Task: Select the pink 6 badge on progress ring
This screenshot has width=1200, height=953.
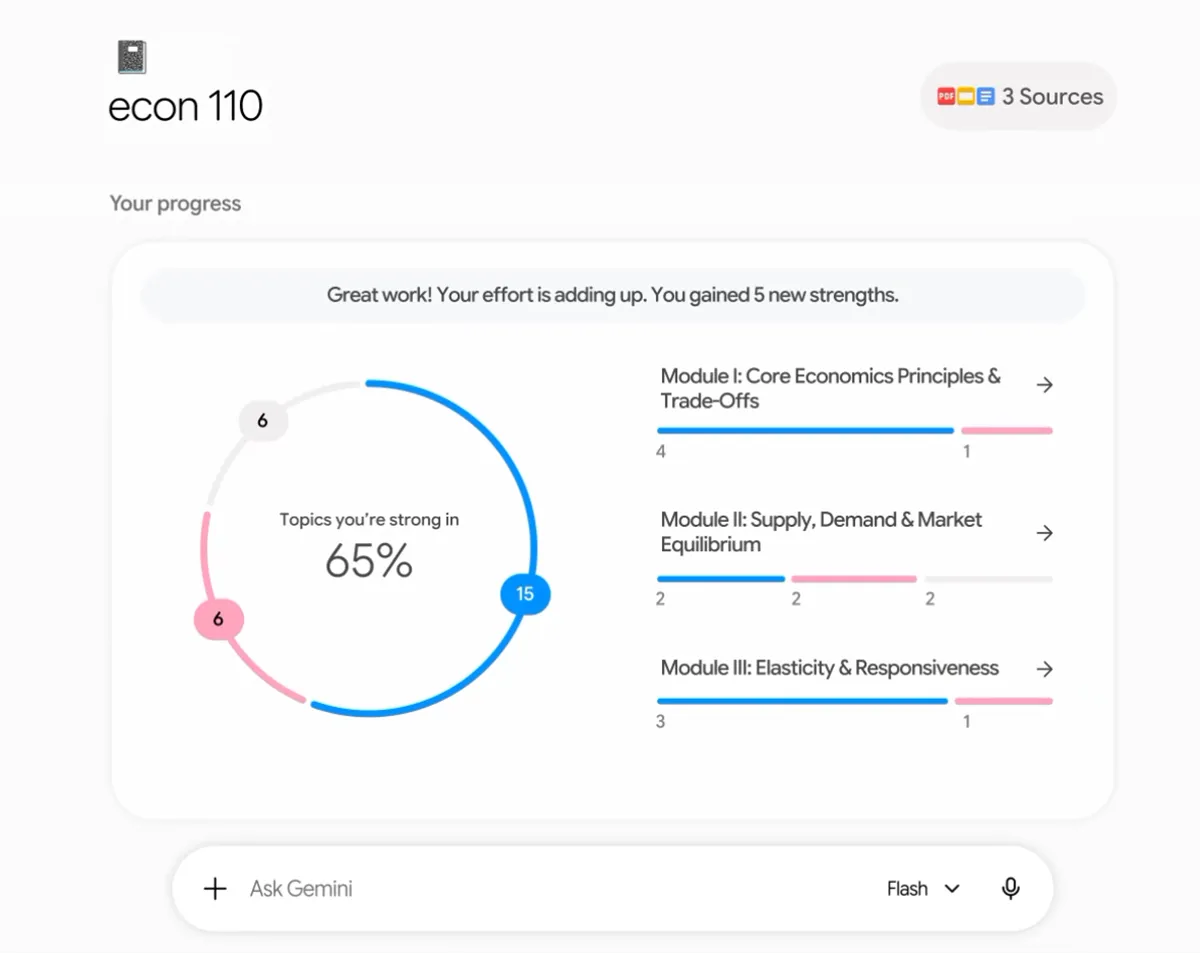Action: [x=218, y=620]
